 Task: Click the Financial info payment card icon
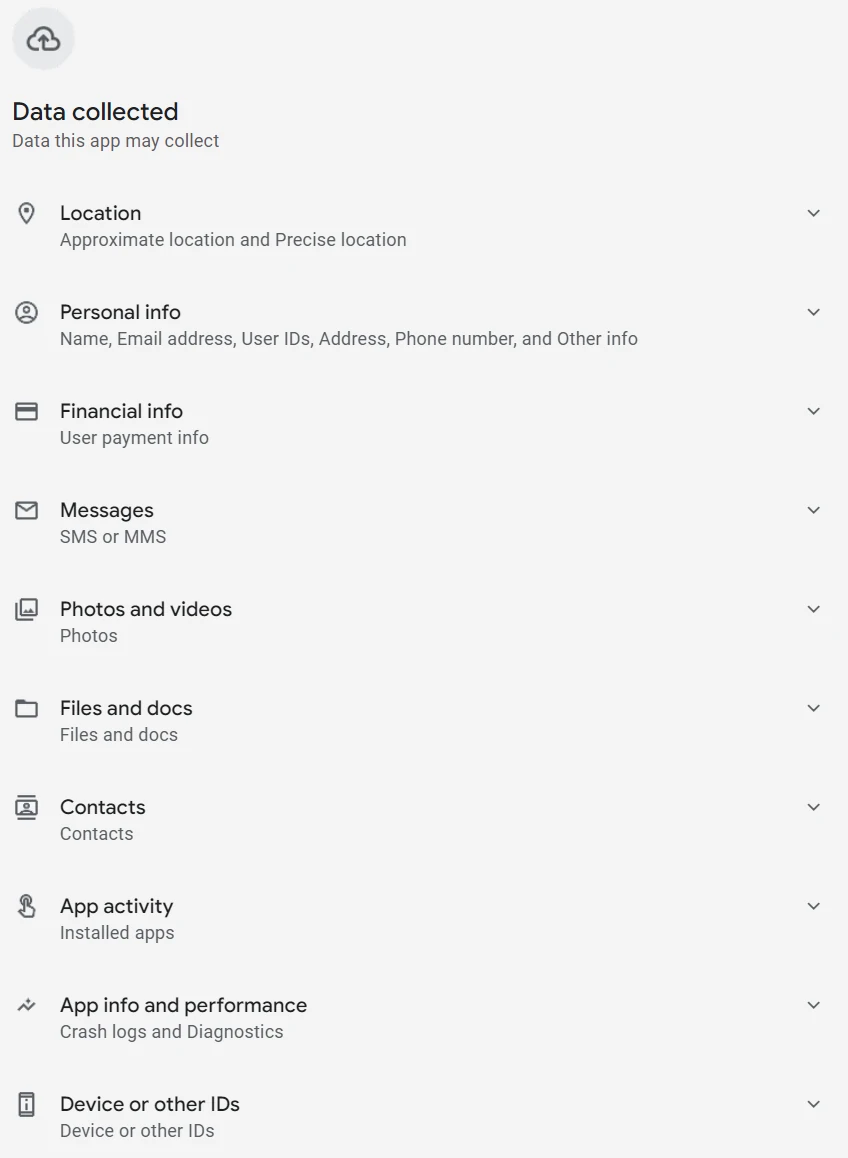point(26,411)
